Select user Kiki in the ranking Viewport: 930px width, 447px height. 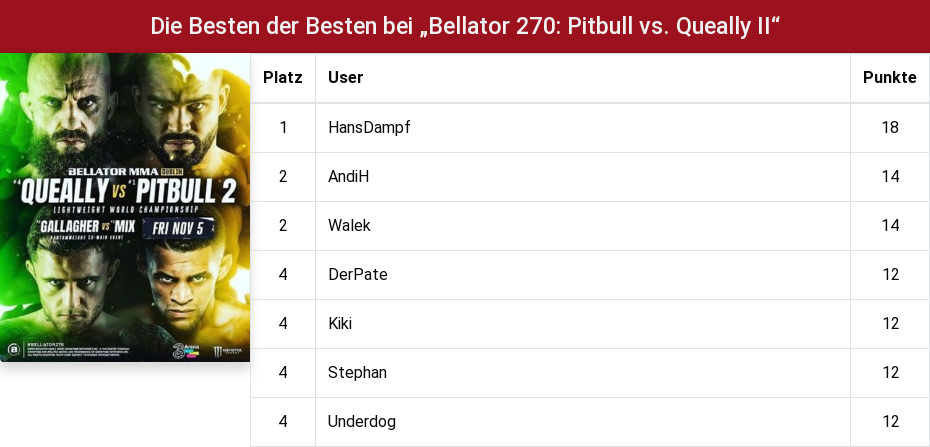pos(340,324)
